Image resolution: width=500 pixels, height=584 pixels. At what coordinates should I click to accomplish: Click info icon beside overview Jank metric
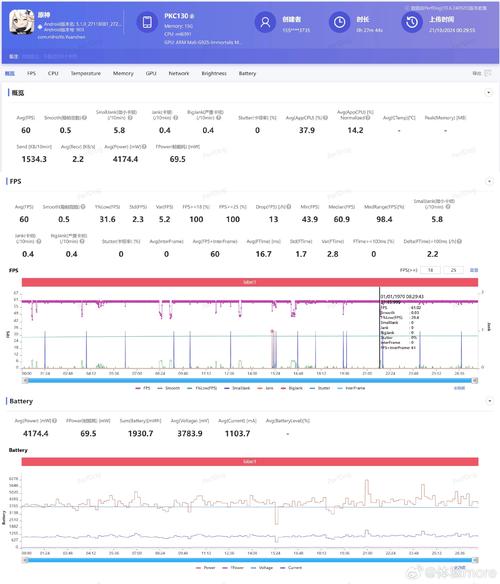pos(175,118)
